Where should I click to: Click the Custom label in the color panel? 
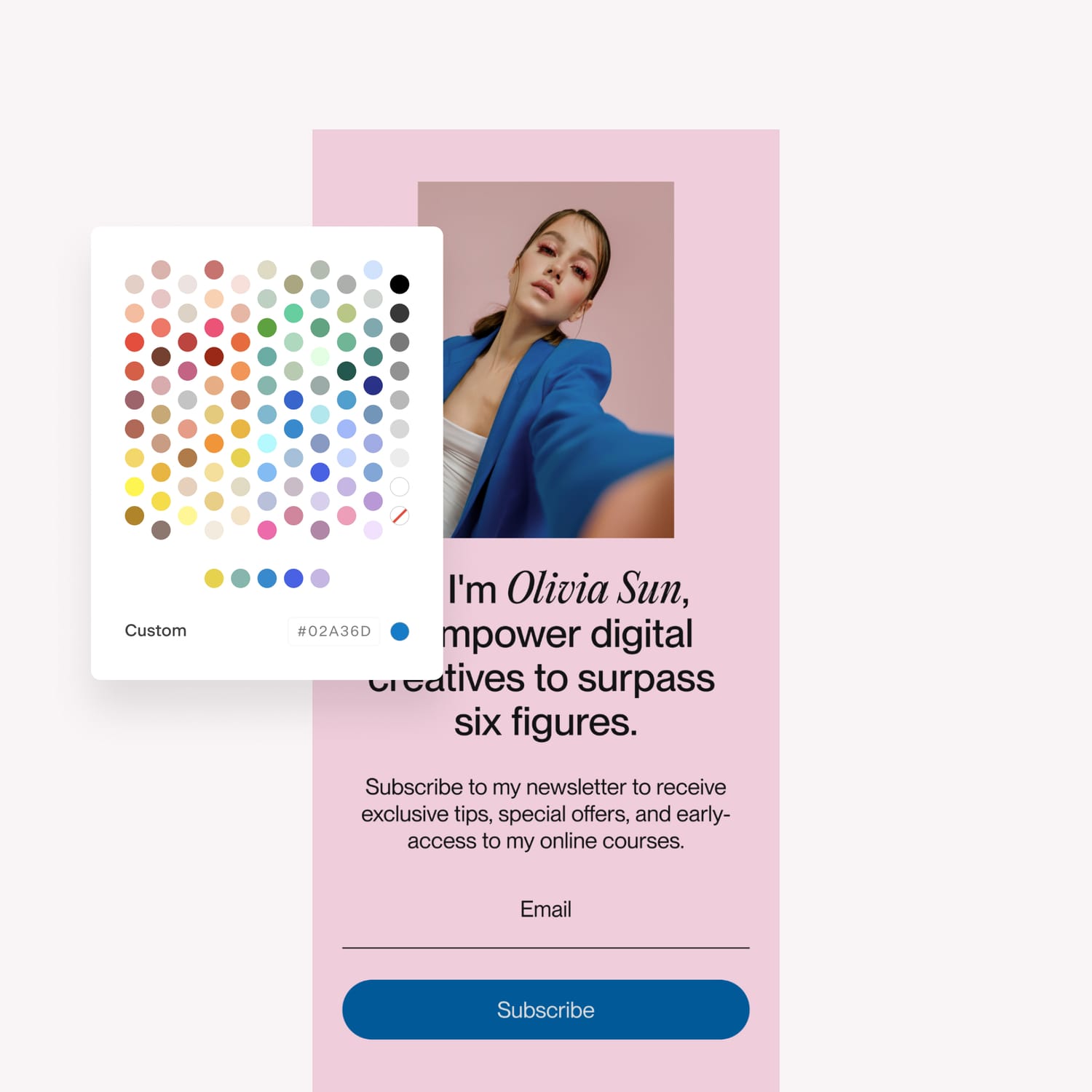pos(155,630)
